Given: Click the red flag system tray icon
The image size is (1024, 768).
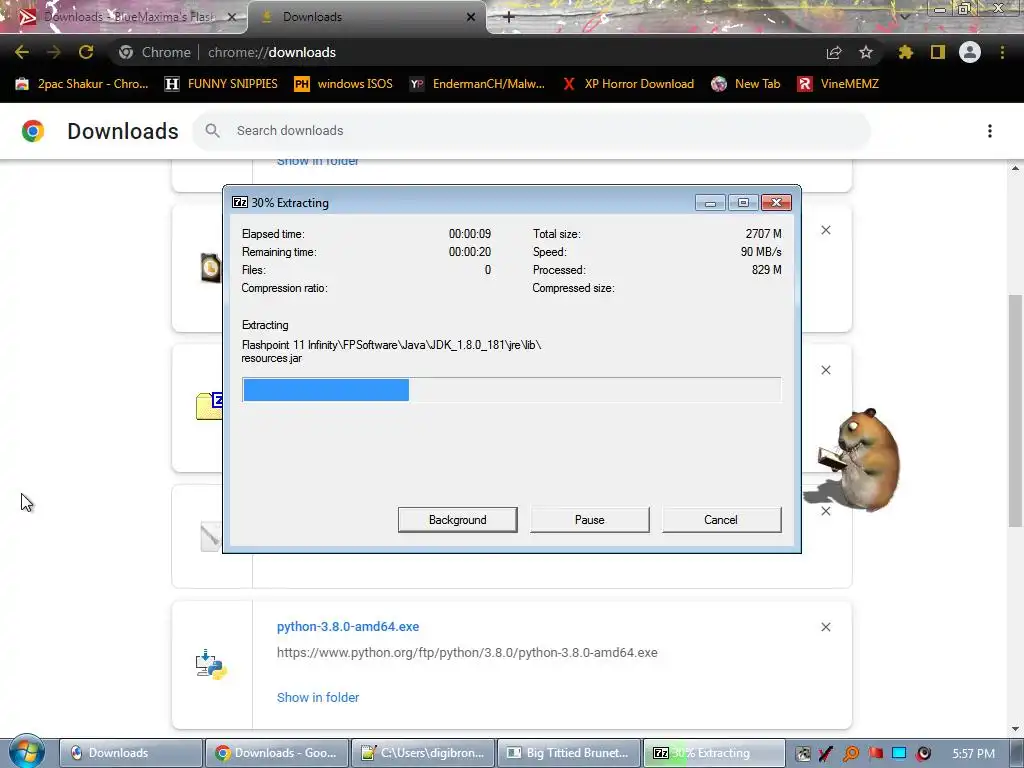Looking at the screenshot, I should 875,754.
